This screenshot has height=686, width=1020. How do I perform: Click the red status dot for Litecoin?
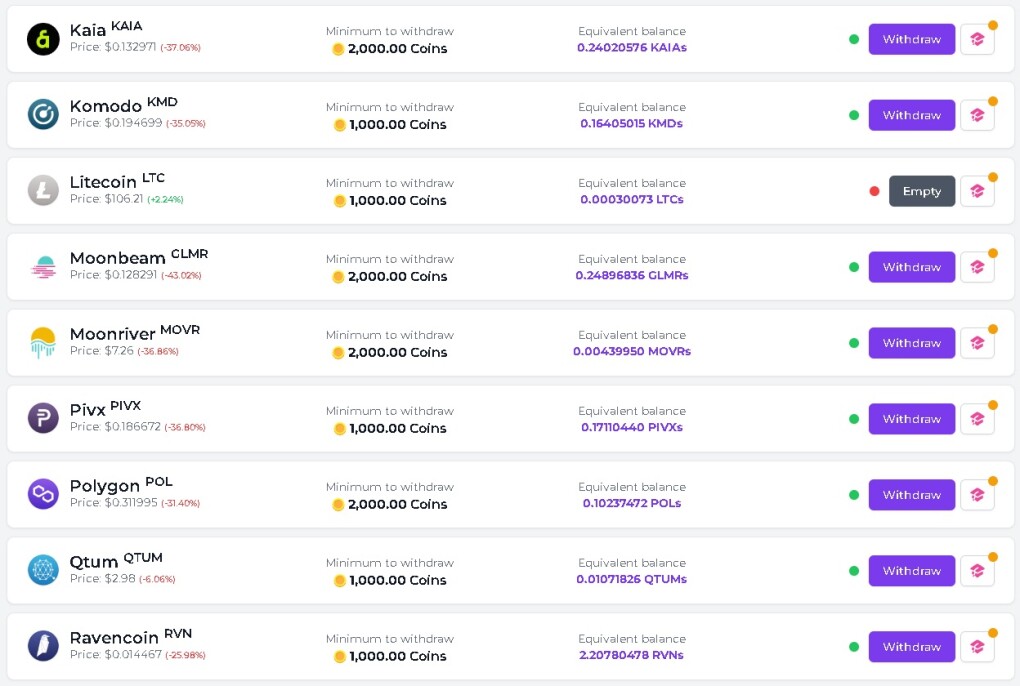point(874,191)
